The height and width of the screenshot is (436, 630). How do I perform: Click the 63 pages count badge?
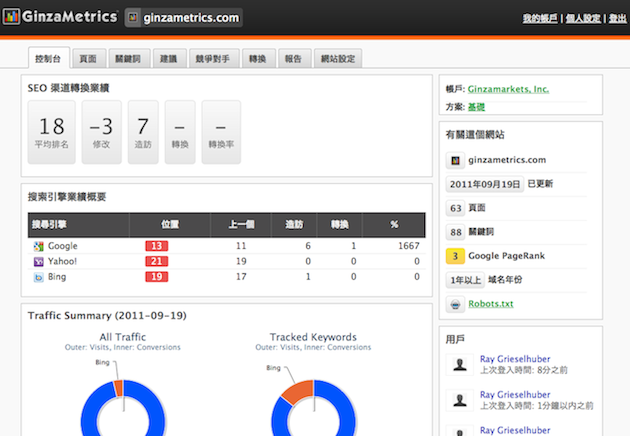[456, 208]
